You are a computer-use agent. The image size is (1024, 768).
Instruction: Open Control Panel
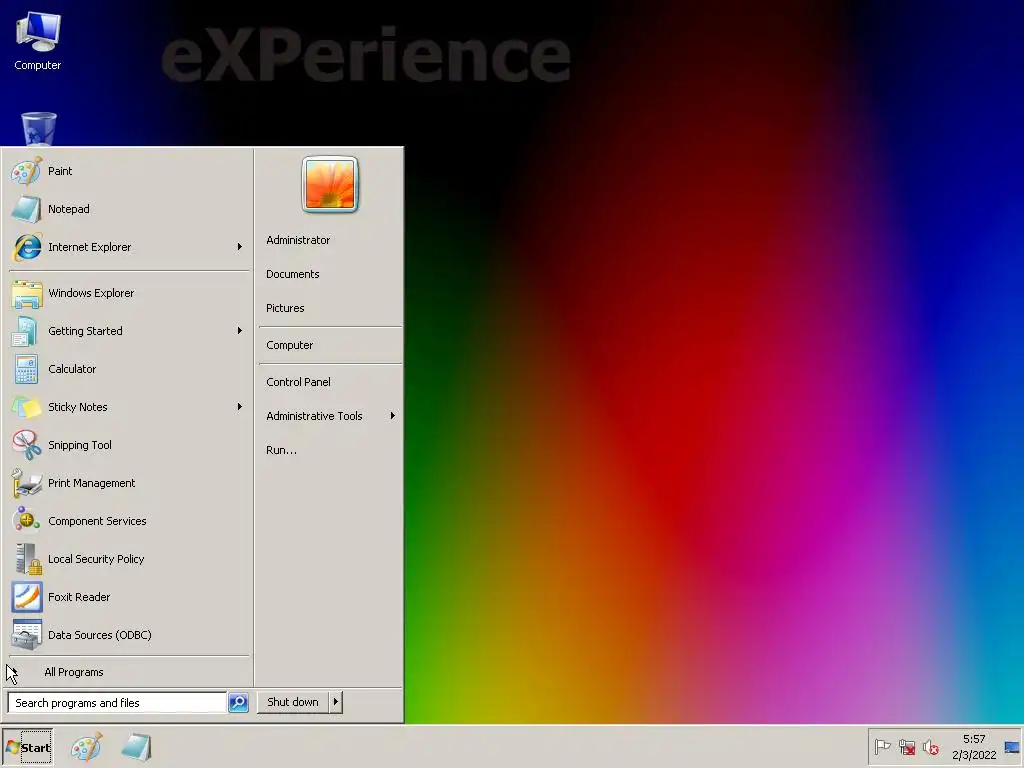[298, 382]
